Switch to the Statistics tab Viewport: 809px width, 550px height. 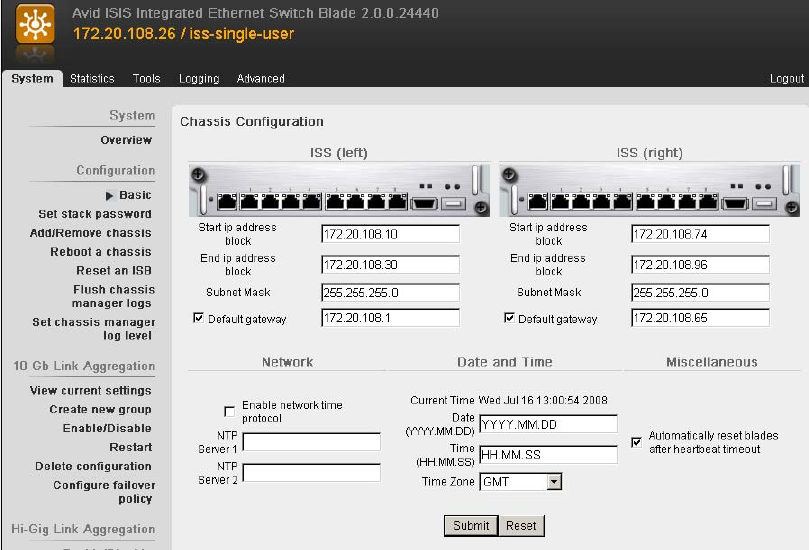pos(92,78)
